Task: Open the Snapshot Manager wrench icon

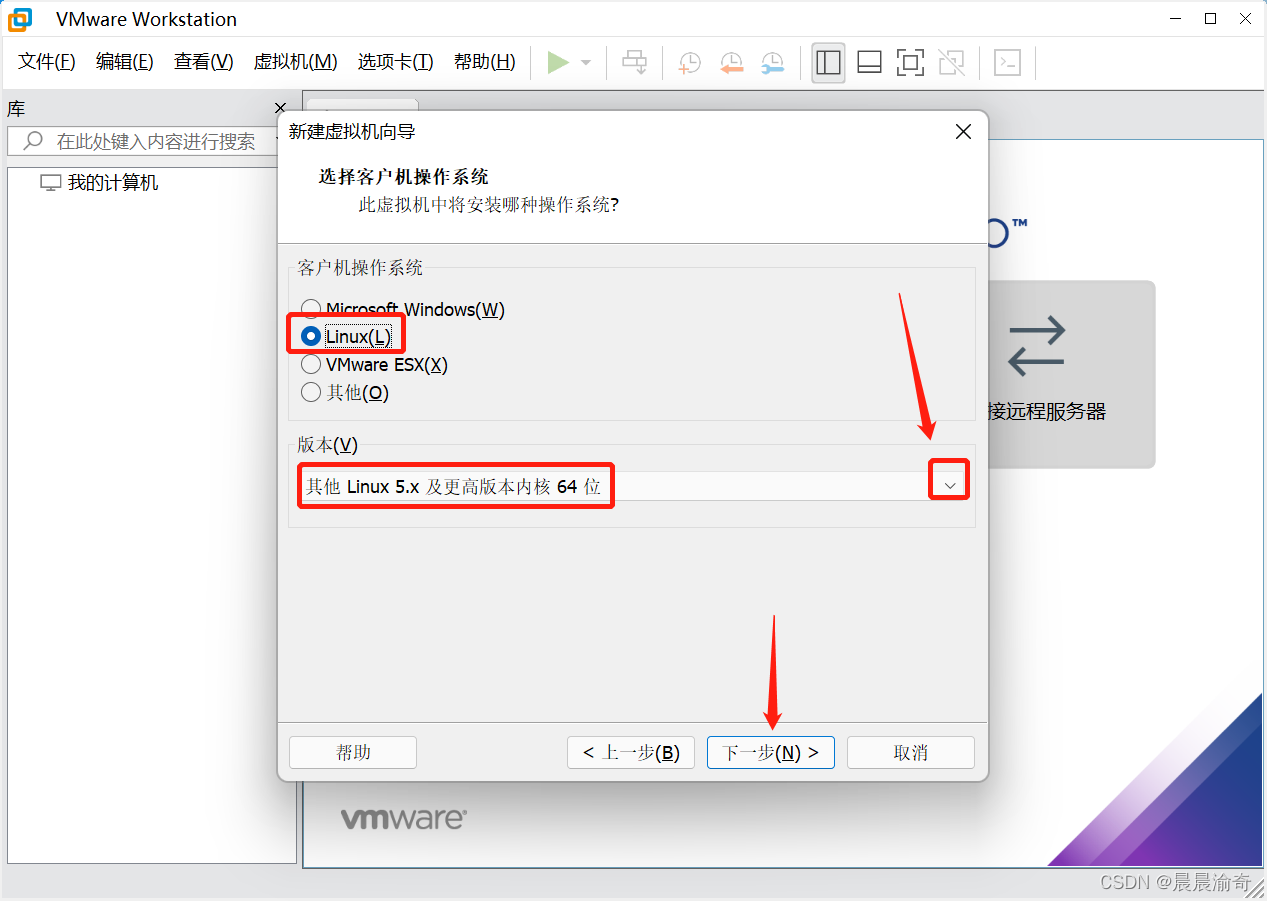Action: (772, 63)
